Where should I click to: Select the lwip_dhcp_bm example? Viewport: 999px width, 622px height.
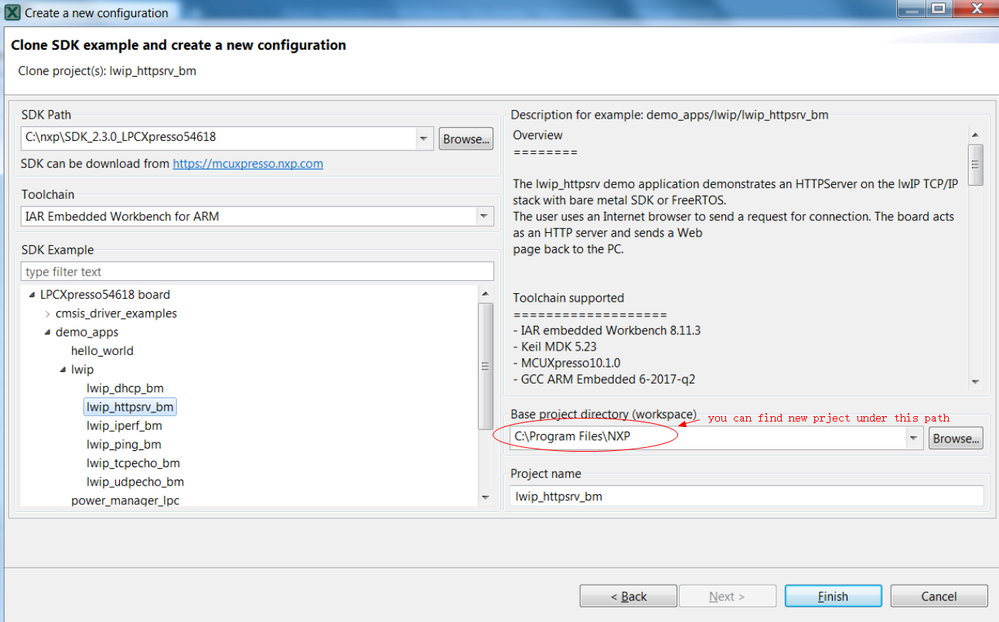pos(125,388)
